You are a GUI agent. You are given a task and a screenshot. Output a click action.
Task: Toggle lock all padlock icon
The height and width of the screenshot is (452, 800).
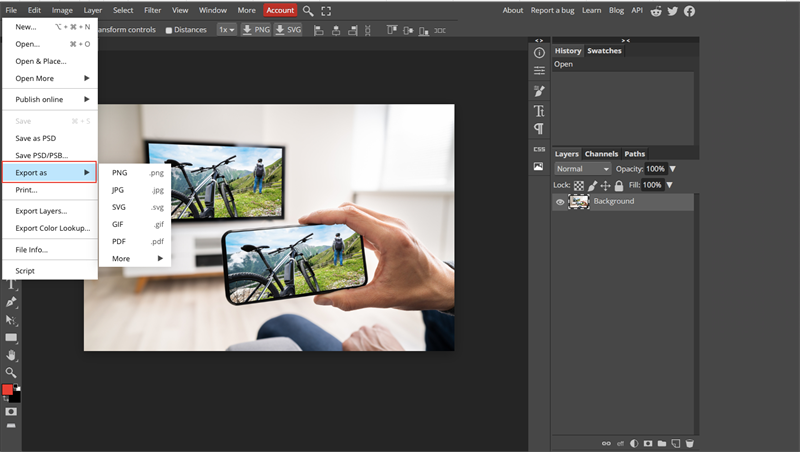pyautogui.click(x=619, y=186)
